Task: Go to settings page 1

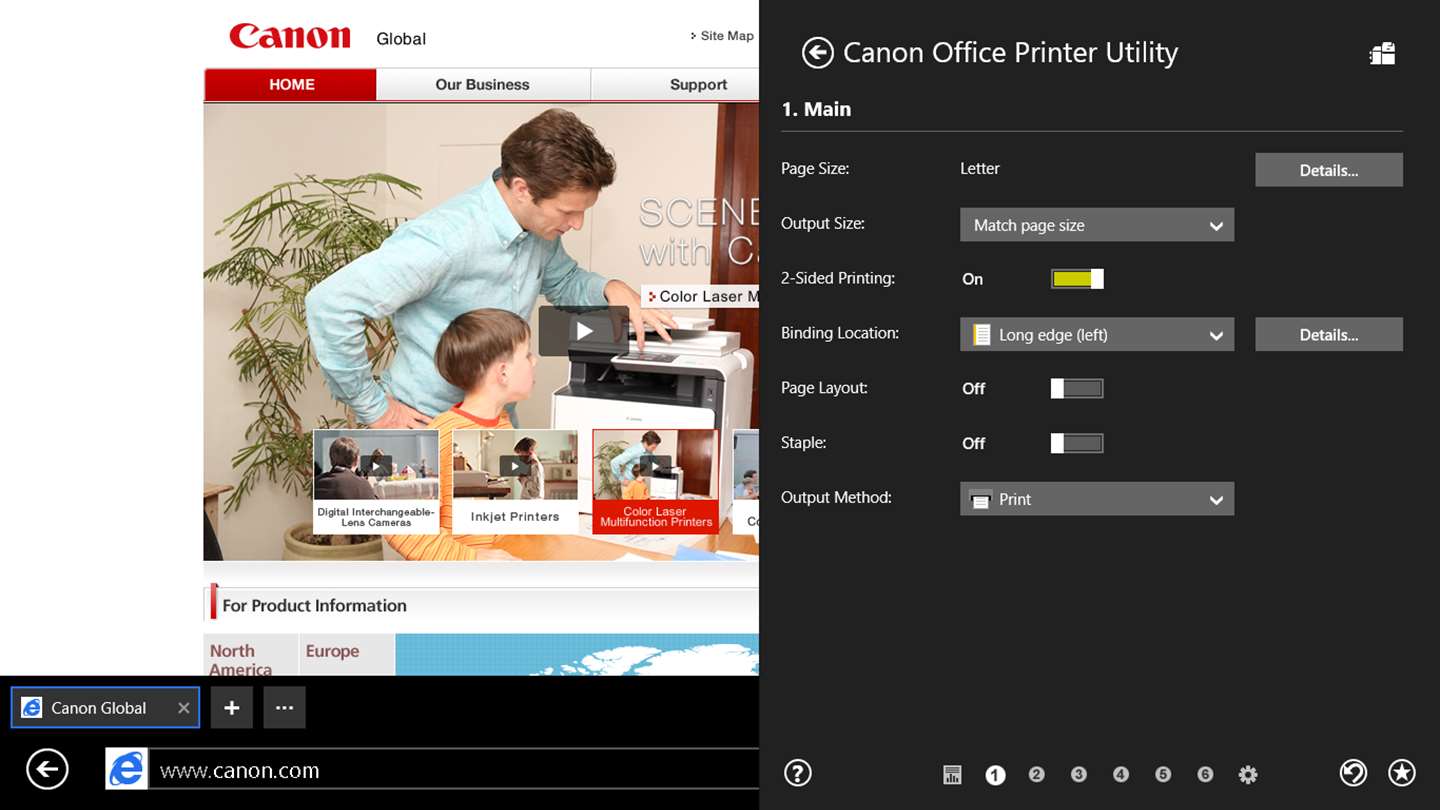Action: point(995,774)
